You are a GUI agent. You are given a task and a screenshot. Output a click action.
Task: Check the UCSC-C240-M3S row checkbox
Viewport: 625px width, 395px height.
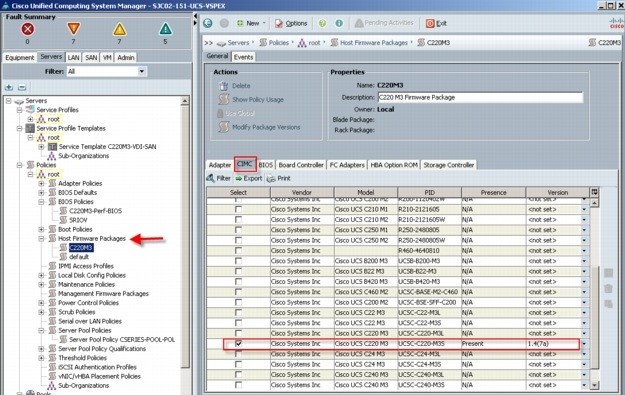238,385
